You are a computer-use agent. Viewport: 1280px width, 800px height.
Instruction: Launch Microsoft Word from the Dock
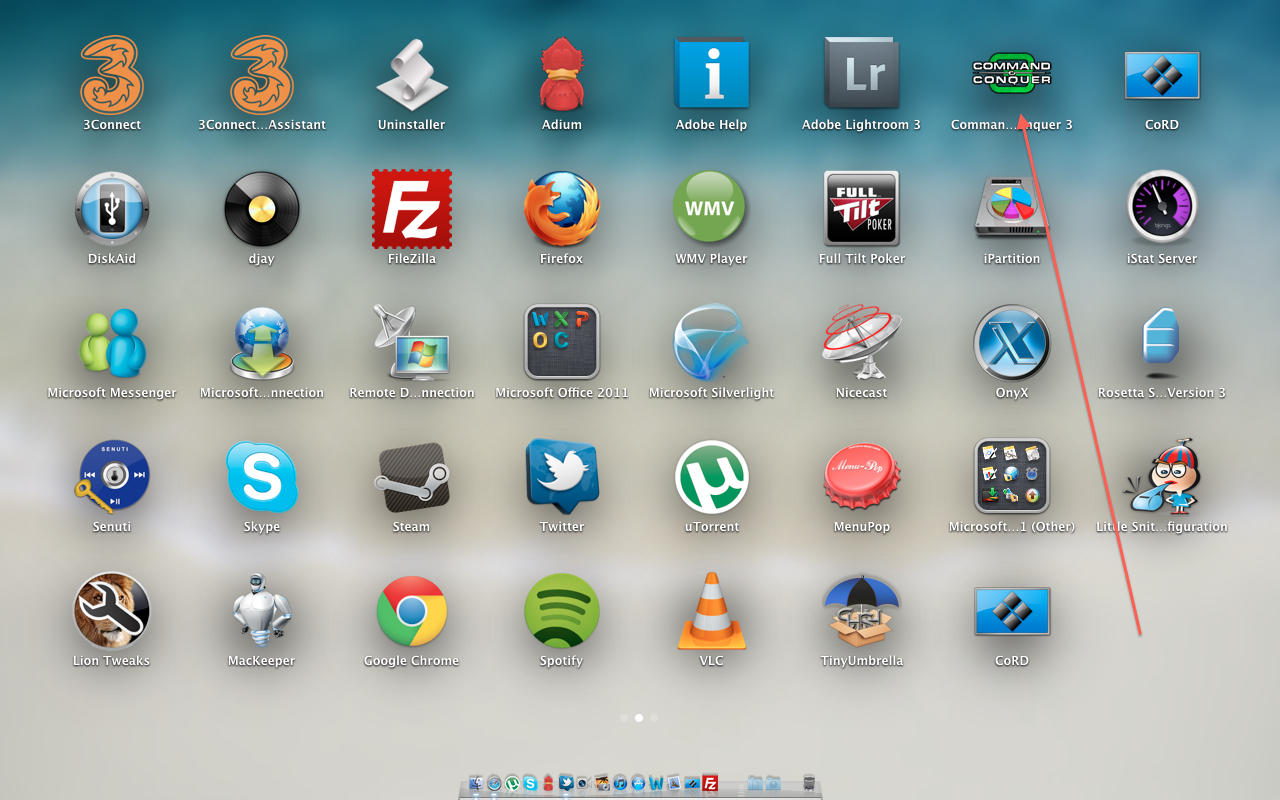[x=656, y=783]
